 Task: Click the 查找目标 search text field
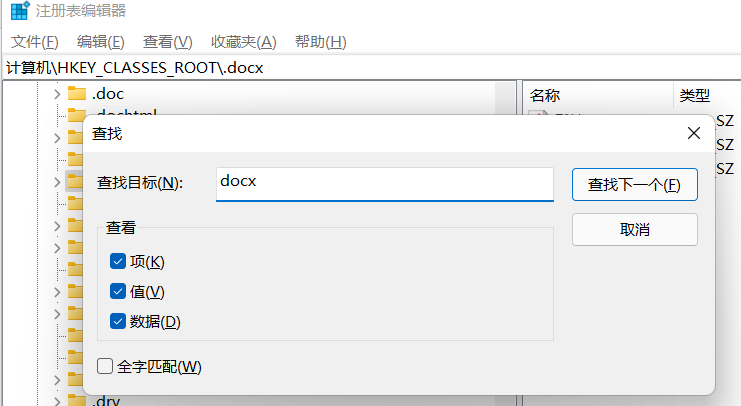point(384,184)
